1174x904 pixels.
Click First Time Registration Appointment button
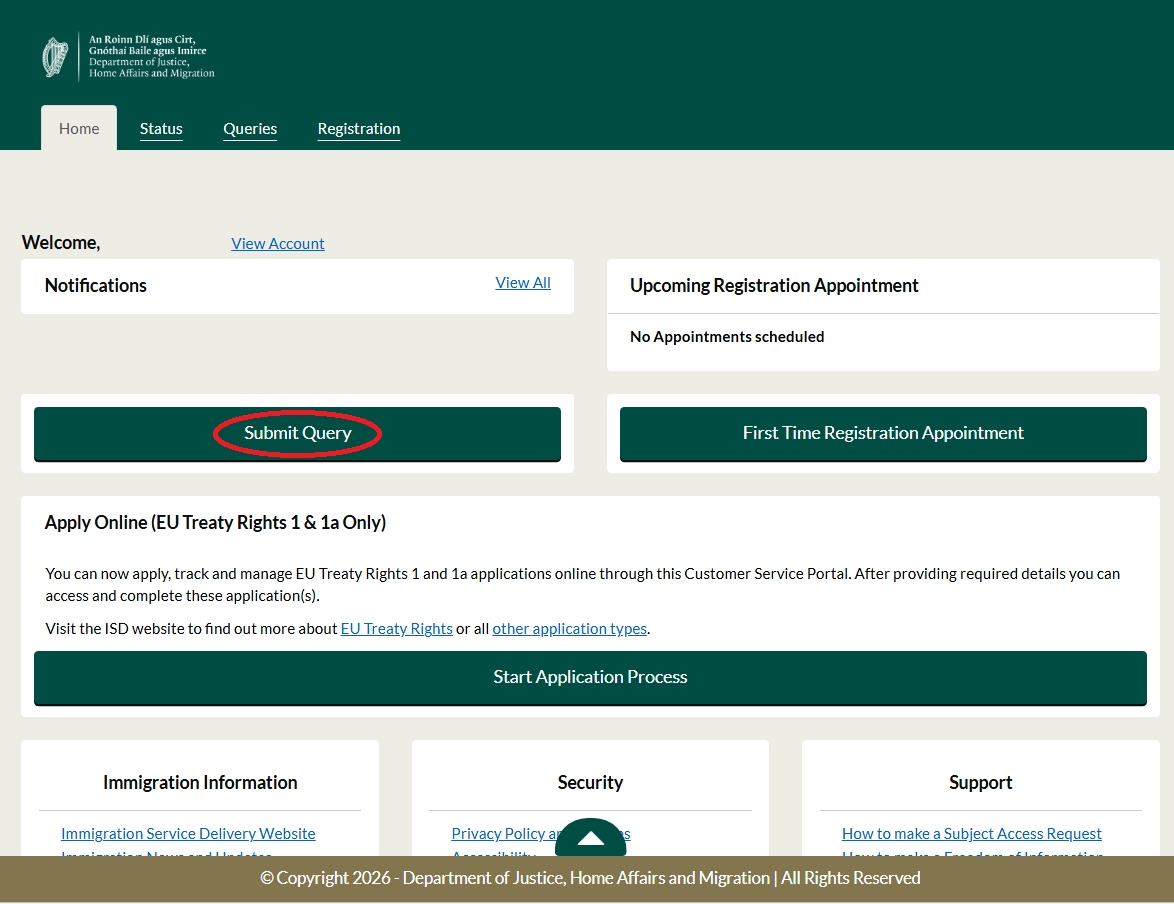(883, 434)
